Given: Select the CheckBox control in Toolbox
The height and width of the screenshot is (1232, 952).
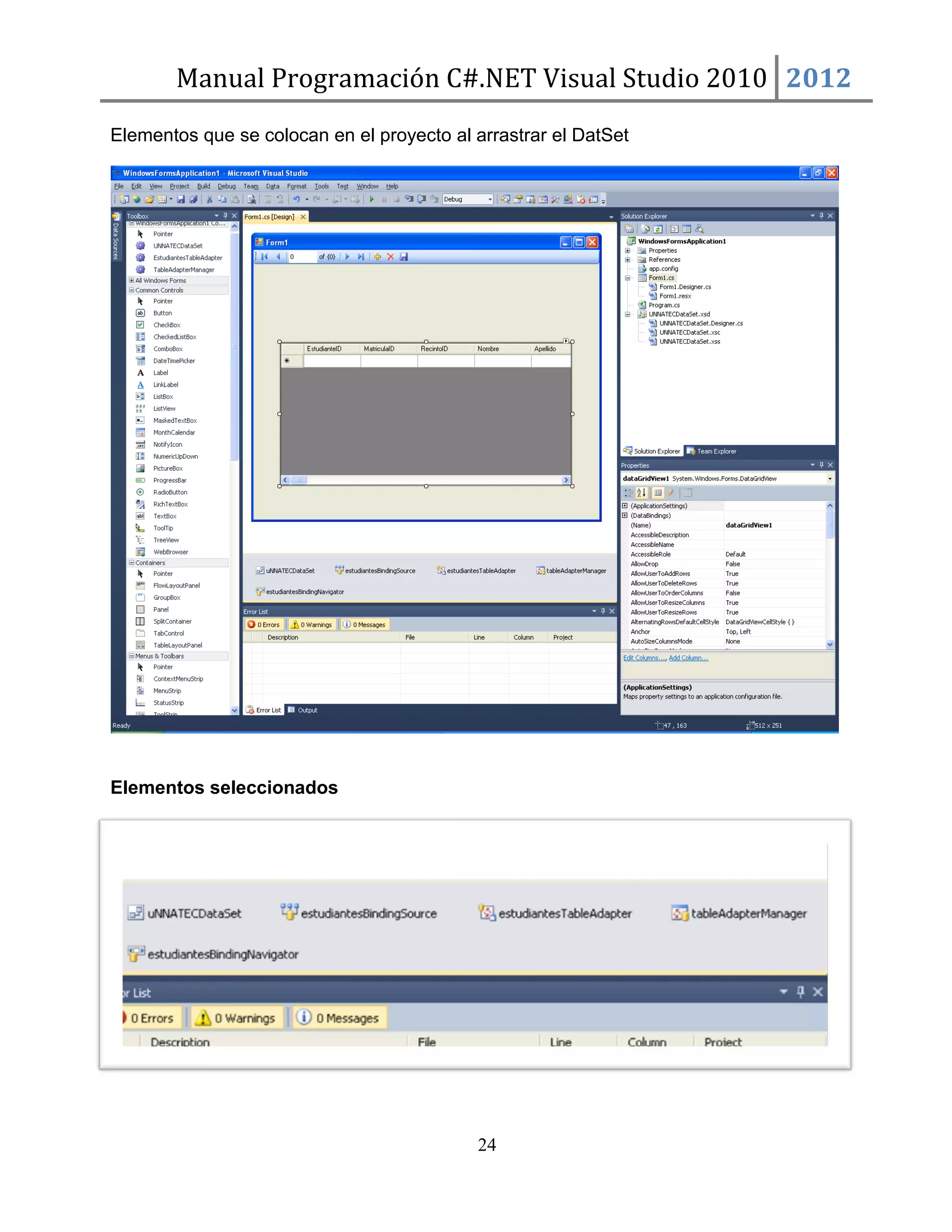Looking at the screenshot, I should 167,325.
